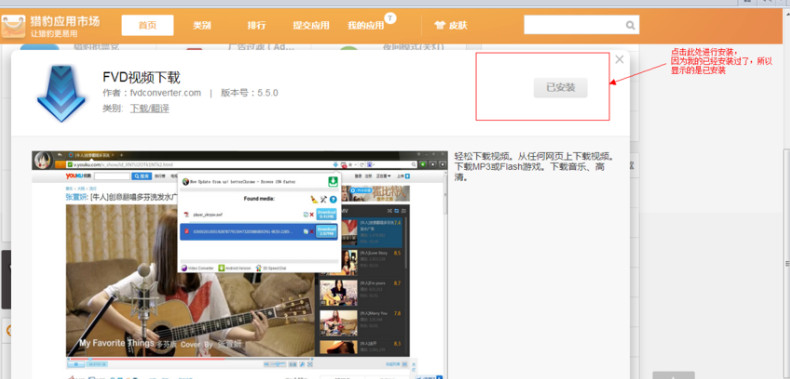Click the description text 轻松下载视频
Image resolution: width=790 pixels, height=379 pixels.
534,166
